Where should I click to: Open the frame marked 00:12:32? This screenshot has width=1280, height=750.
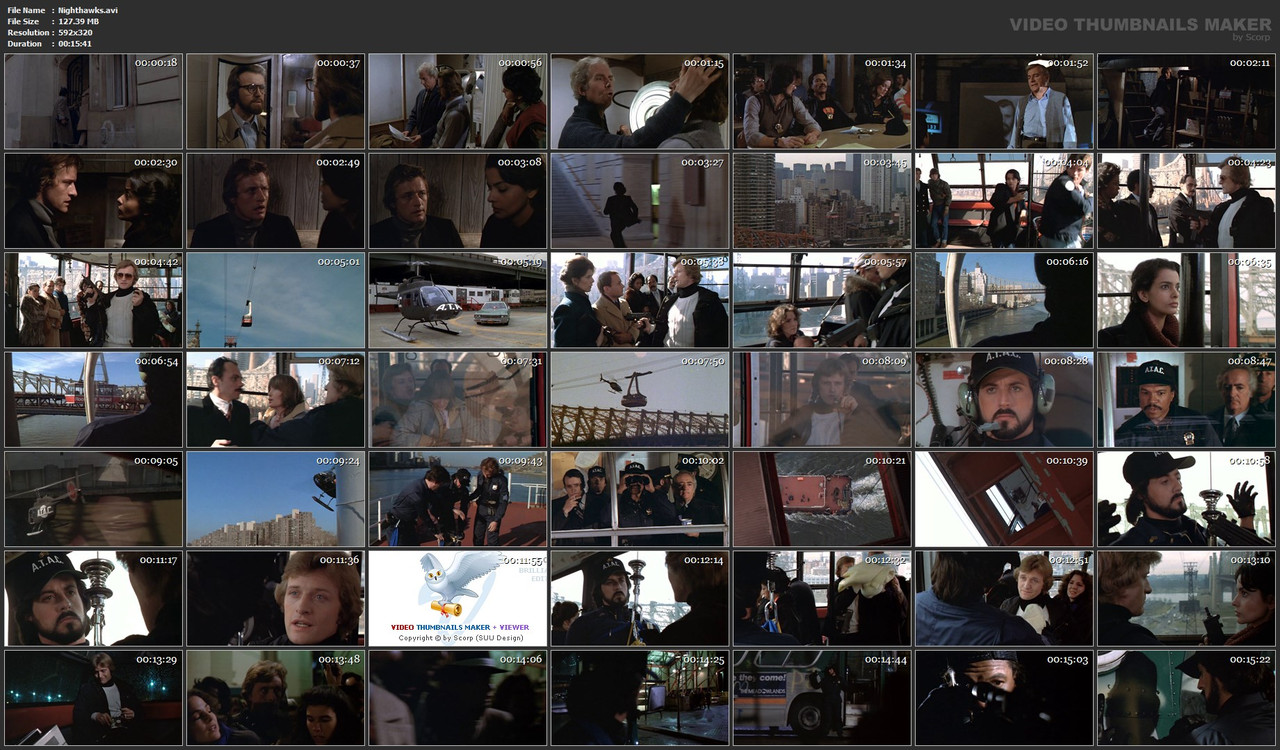[x=822, y=598]
